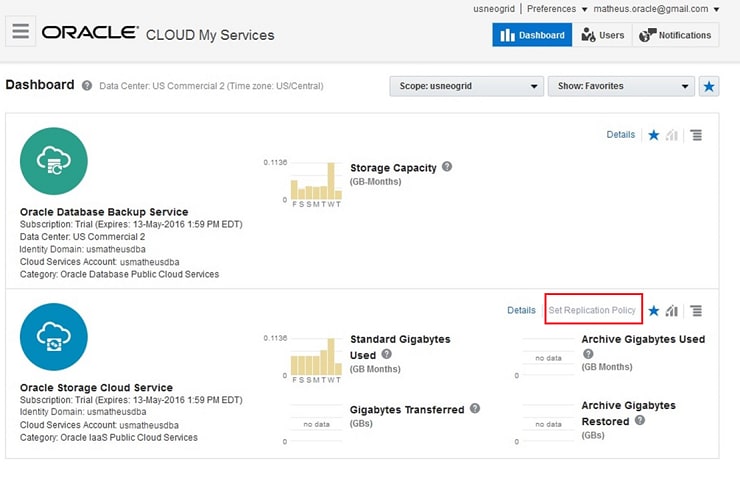Click the Oracle Storage Cloud Service icon
The width and height of the screenshot is (740, 487).
pyautogui.click(x=54, y=337)
